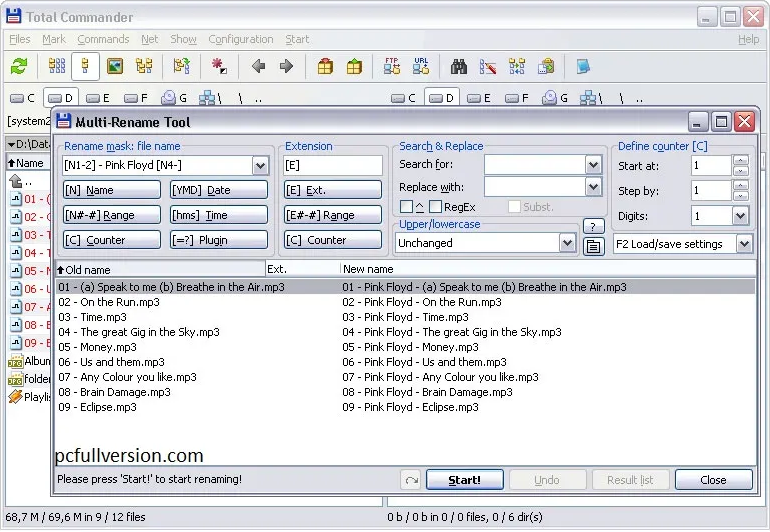Increase the Start at spinner value
The width and height of the screenshot is (770, 532).
tap(740, 160)
